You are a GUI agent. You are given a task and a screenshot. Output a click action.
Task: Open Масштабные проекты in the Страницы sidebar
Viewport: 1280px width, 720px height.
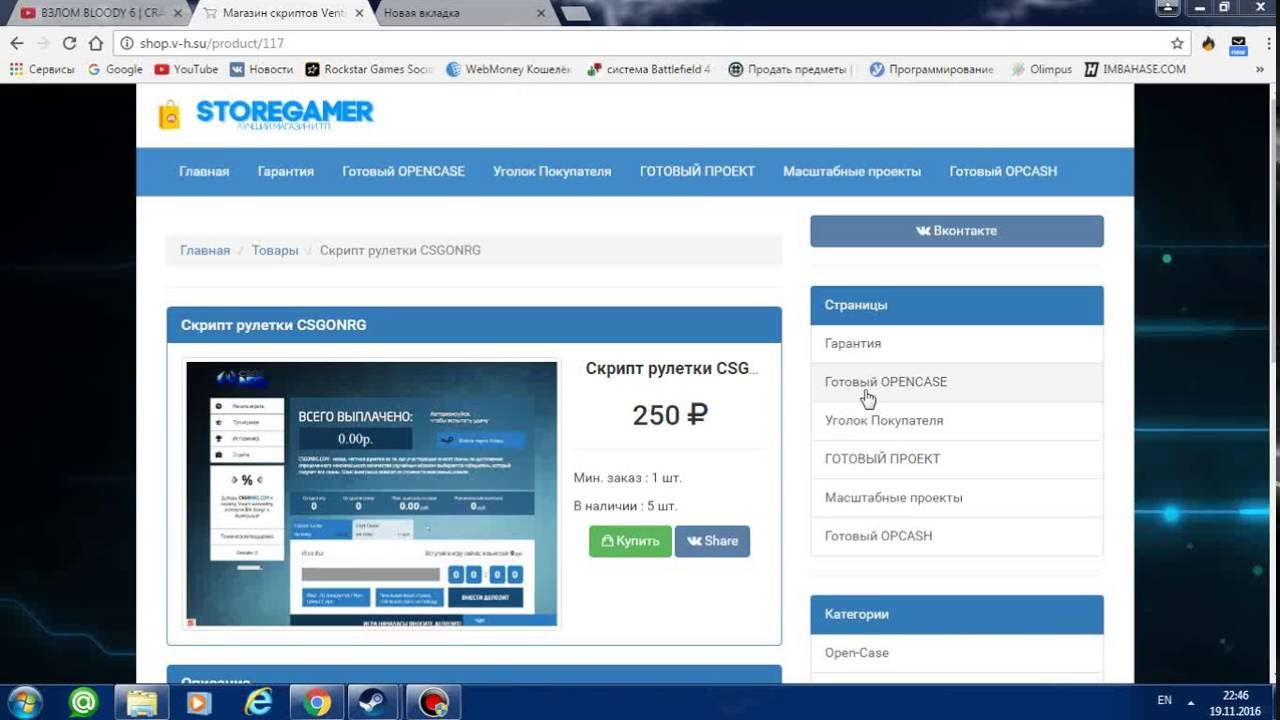(x=957, y=497)
